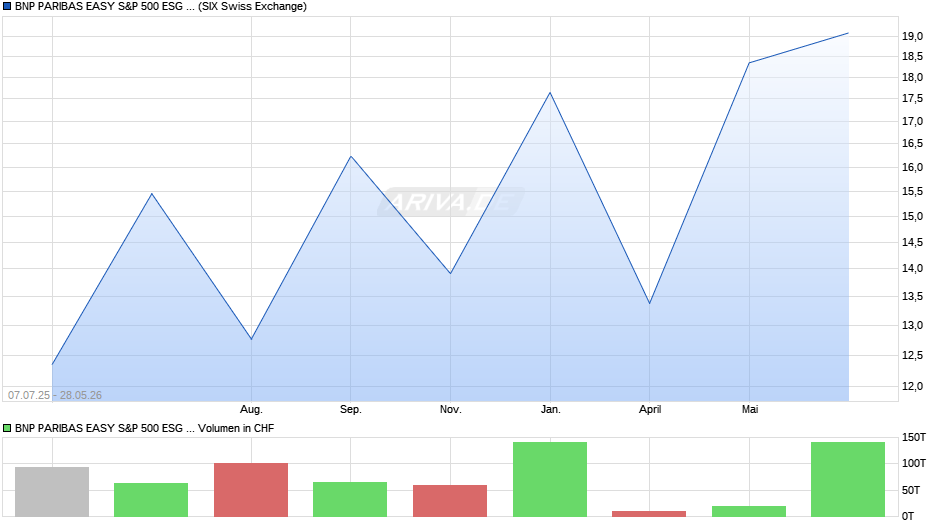Image resolution: width=940 pixels, height=526 pixels.
Task: Click the price line point above Mai
Action: [x=749, y=63]
